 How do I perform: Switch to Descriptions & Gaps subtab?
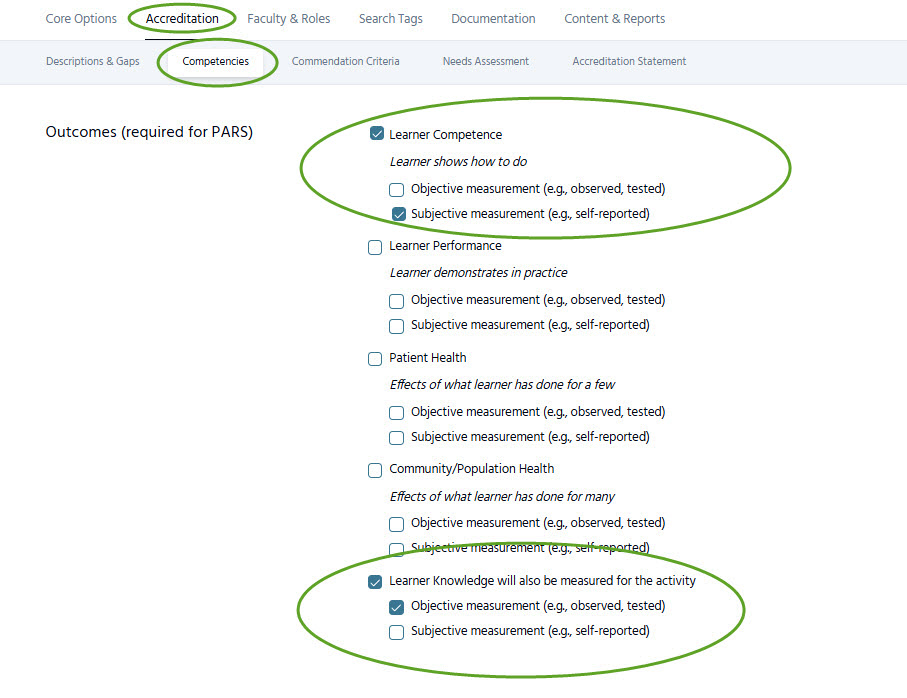tap(93, 62)
